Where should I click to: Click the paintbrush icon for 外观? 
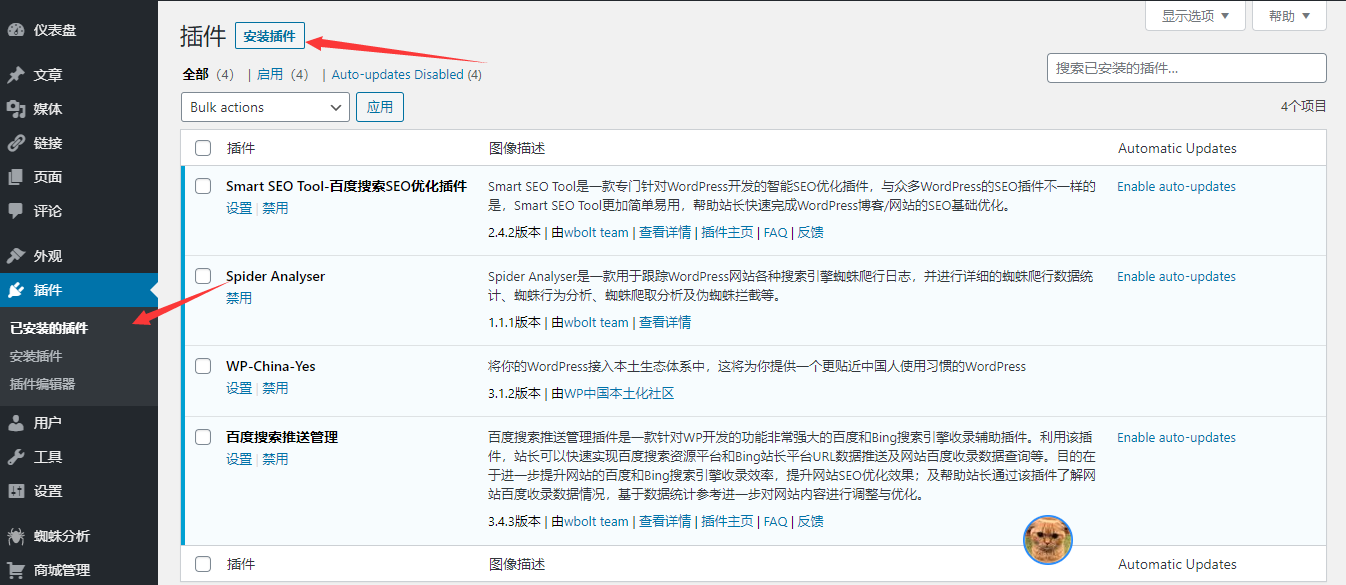click(x=16, y=256)
